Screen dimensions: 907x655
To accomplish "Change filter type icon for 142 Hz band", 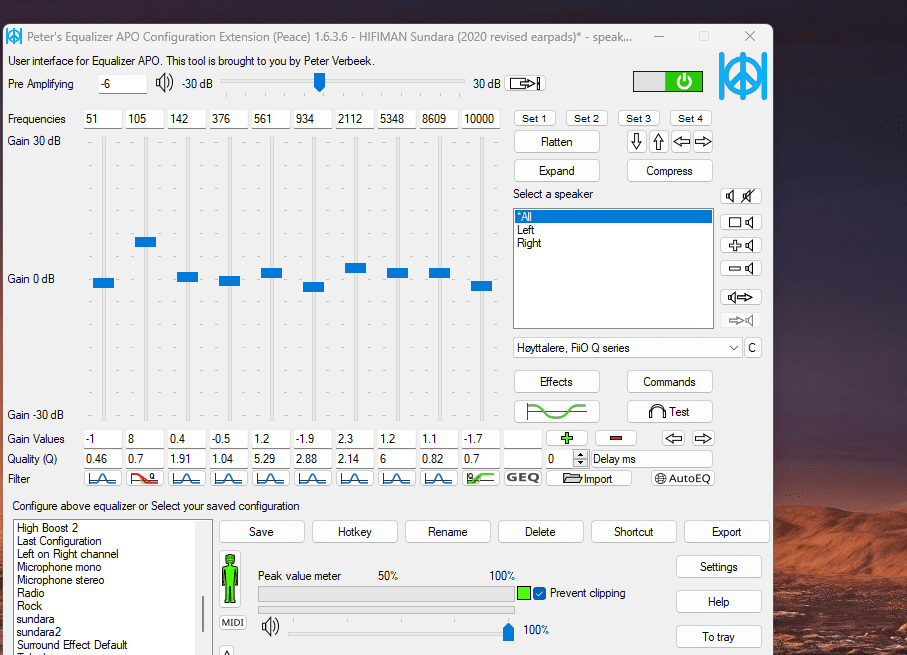I will (187, 479).
